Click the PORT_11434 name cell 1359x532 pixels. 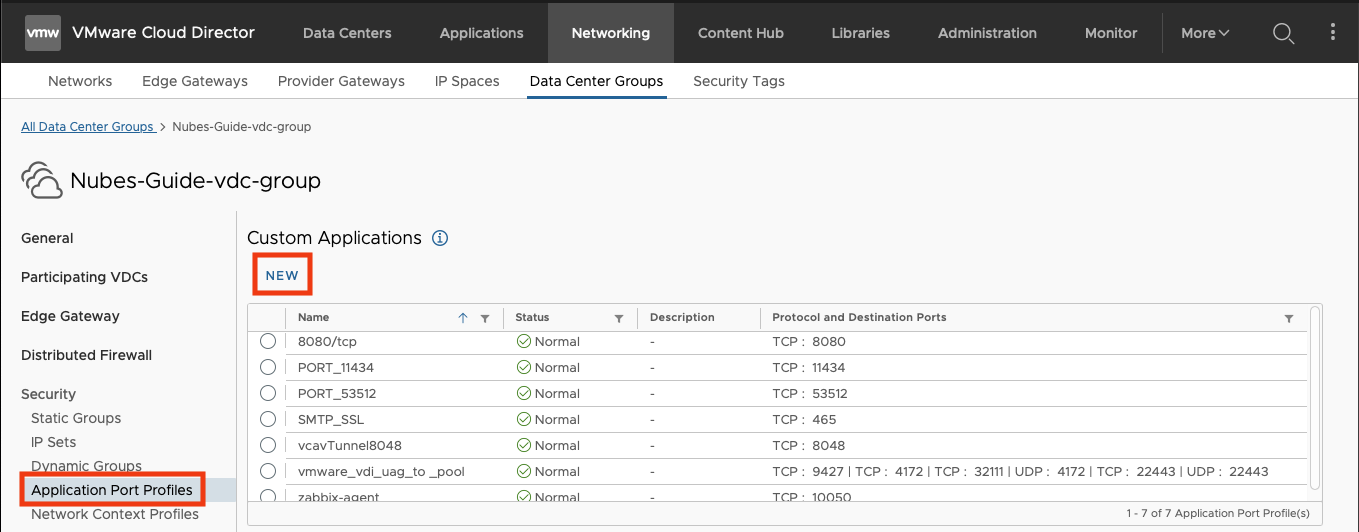(336, 367)
